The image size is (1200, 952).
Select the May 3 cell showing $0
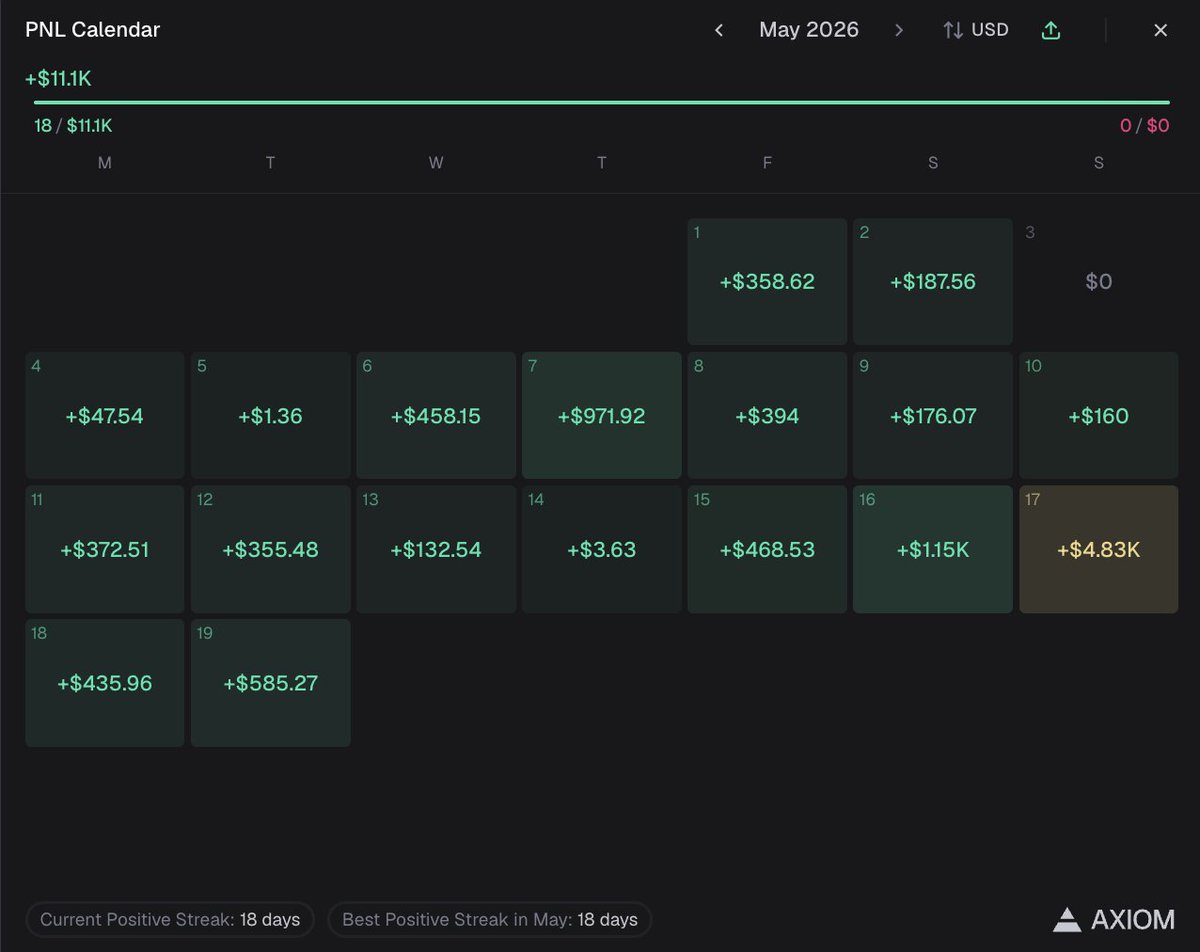(1099, 281)
